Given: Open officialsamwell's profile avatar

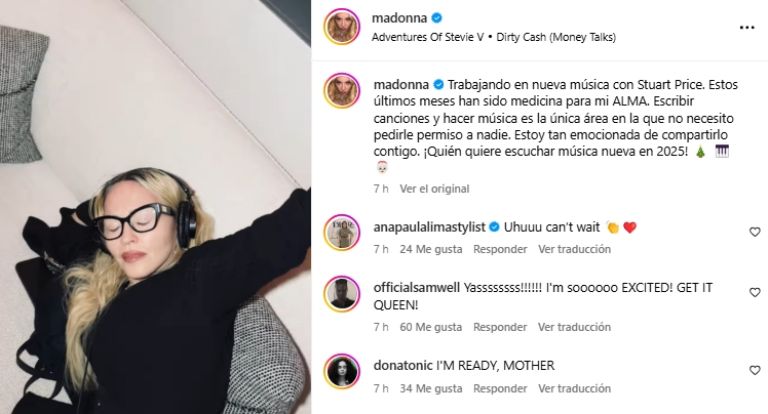Looking at the screenshot, I should 342,293.
